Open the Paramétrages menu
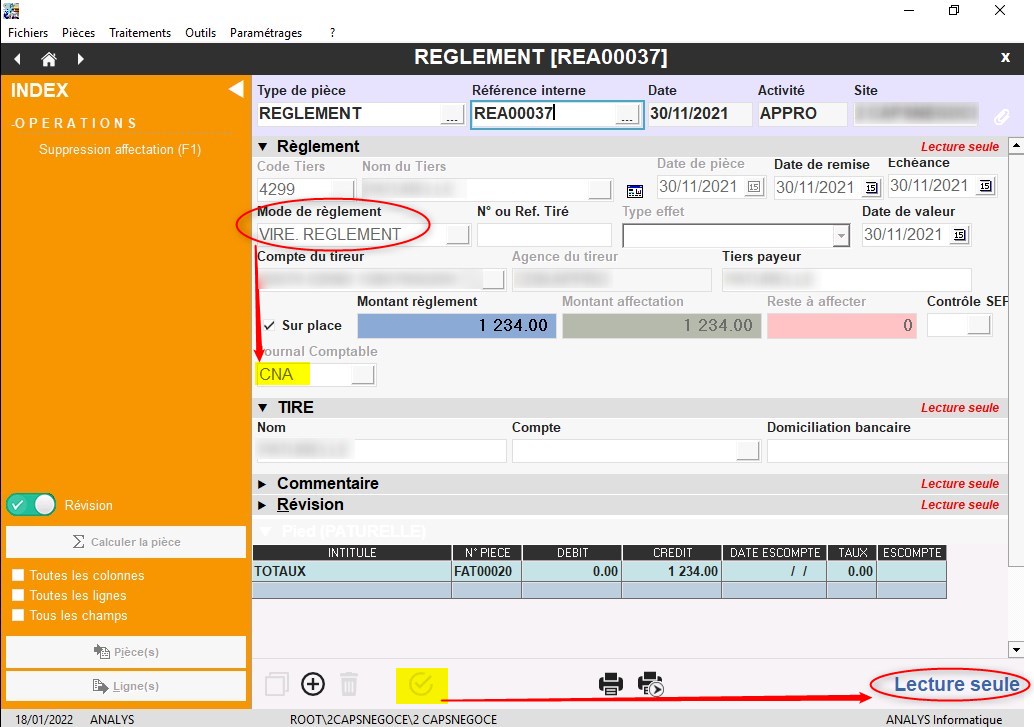The image size is (1034, 727). [265, 33]
